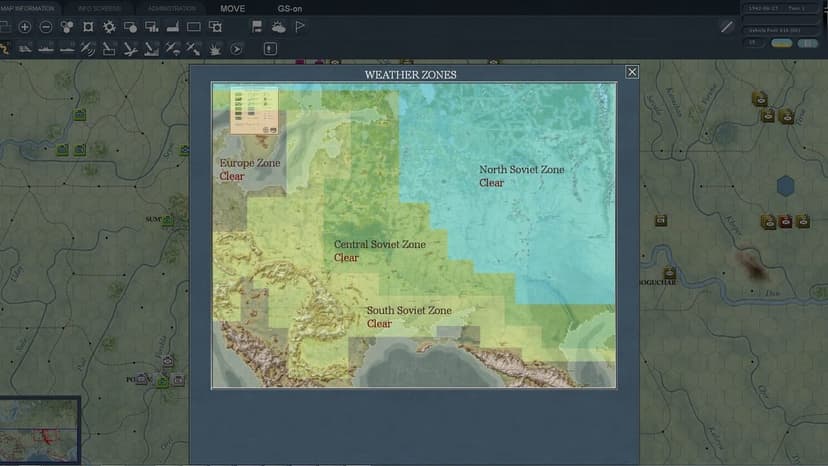Image resolution: width=828 pixels, height=466 pixels.
Task: Click the Vehicle Pool info field
Action: (x=779, y=31)
